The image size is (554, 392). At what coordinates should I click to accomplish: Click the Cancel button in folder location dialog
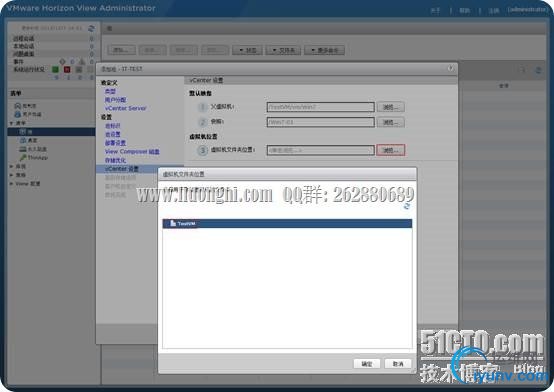pos(398,364)
